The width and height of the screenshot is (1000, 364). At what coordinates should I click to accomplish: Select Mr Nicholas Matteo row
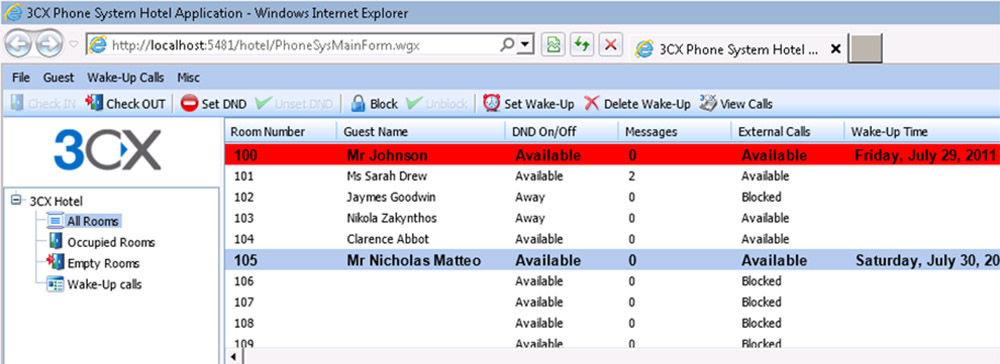point(612,261)
